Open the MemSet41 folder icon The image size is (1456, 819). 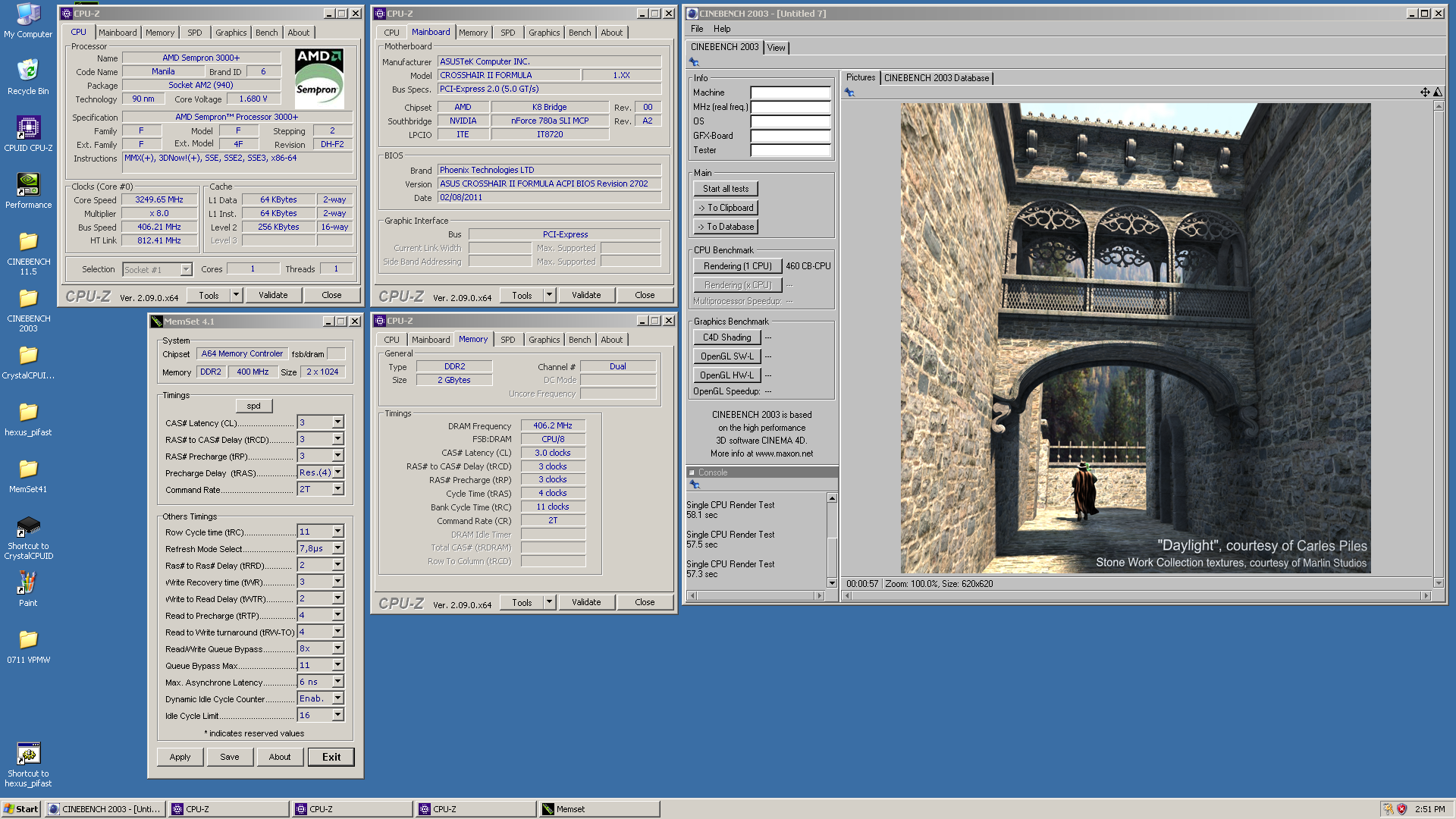[28, 475]
